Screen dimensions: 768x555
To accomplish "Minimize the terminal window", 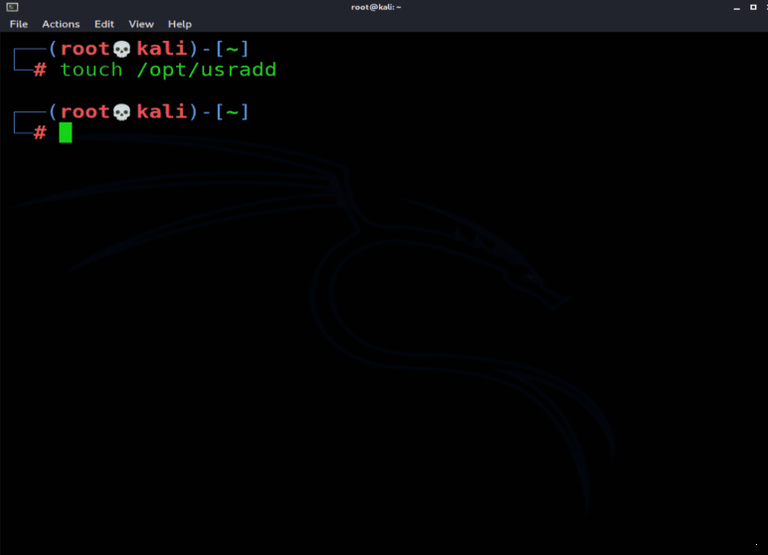I will pyautogui.click(x=737, y=7).
